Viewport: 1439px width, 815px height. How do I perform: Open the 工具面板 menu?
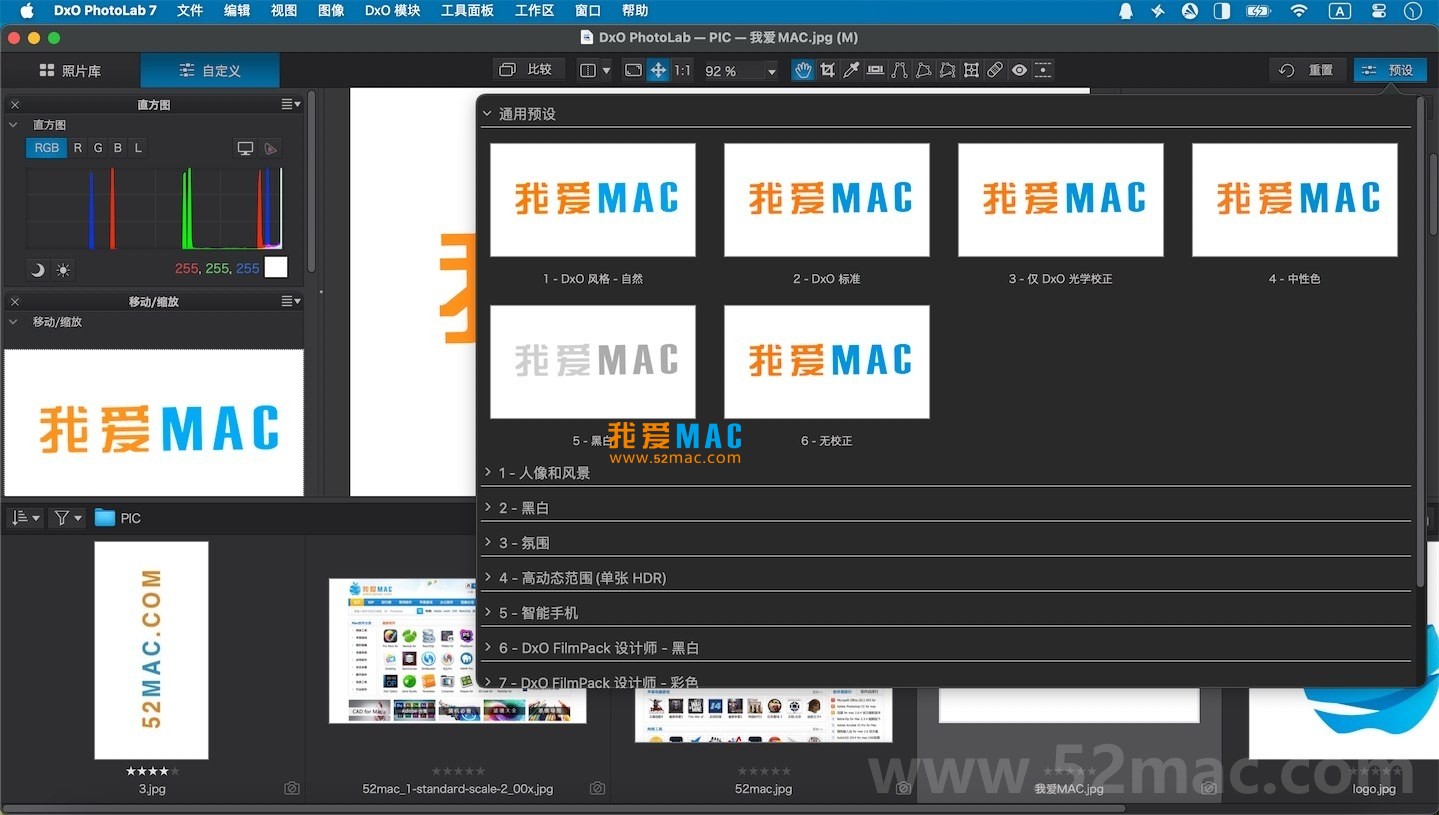coord(468,11)
